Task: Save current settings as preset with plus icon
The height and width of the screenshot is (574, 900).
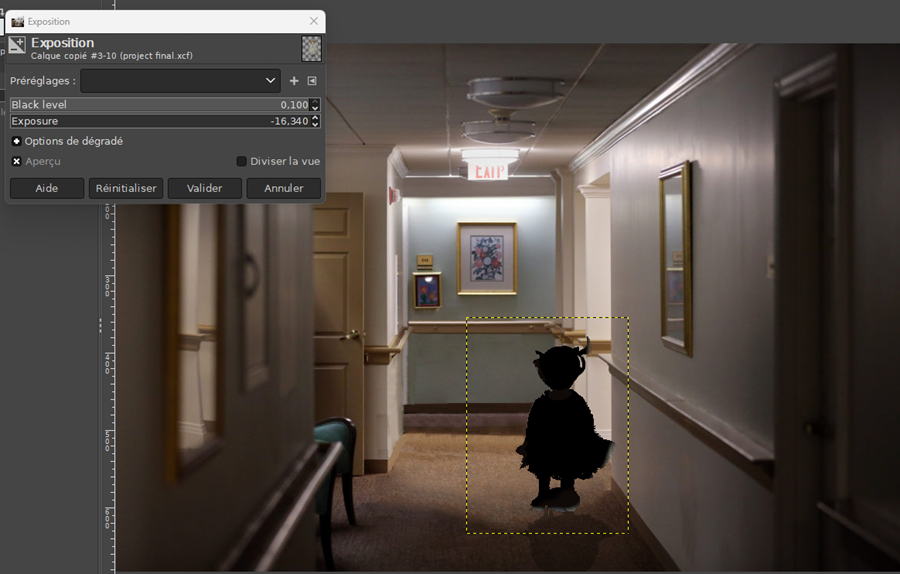Action: pos(294,81)
